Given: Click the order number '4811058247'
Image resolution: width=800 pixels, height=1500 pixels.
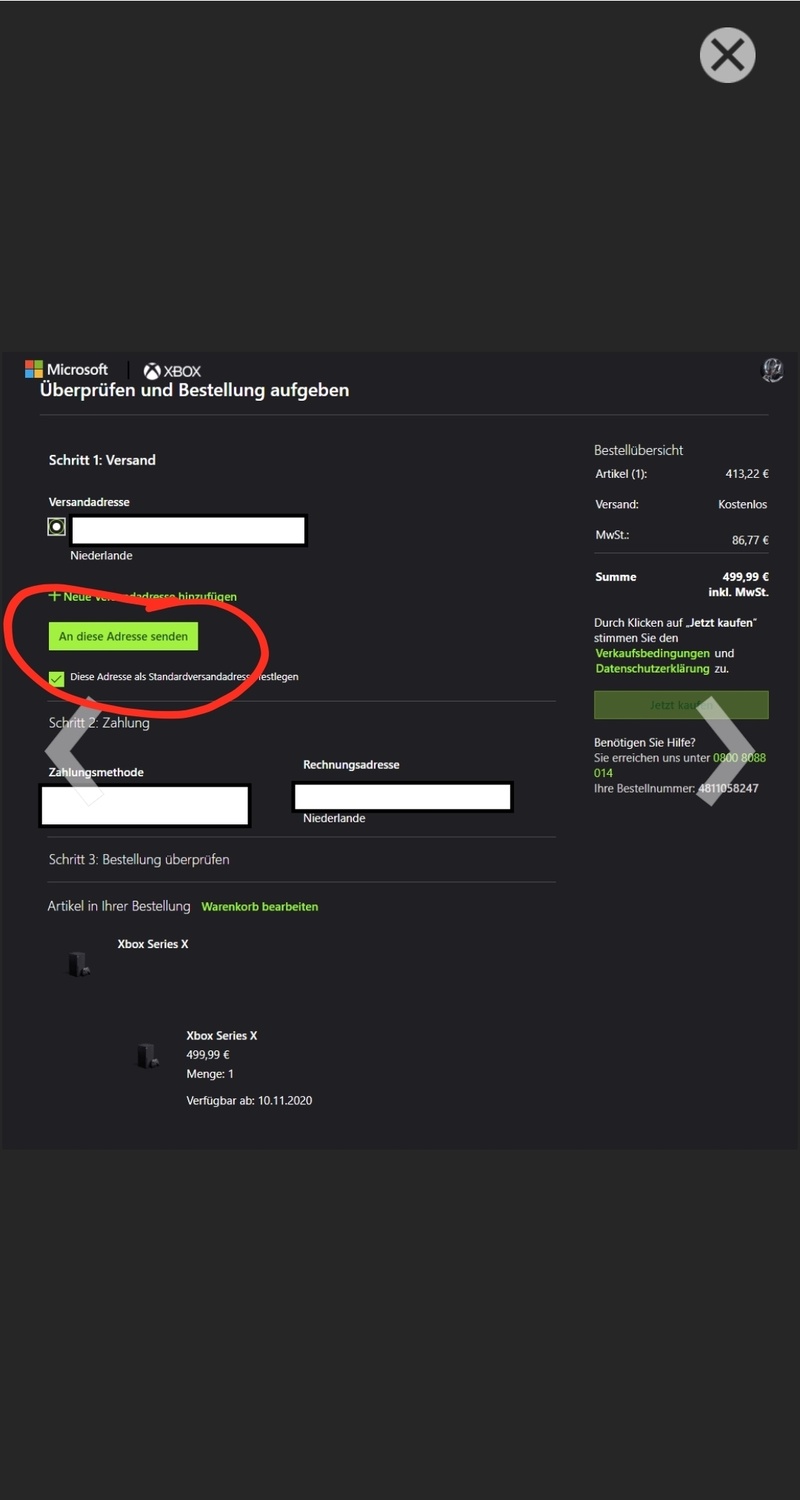Looking at the screenshot, I should [x=727, y=788].
